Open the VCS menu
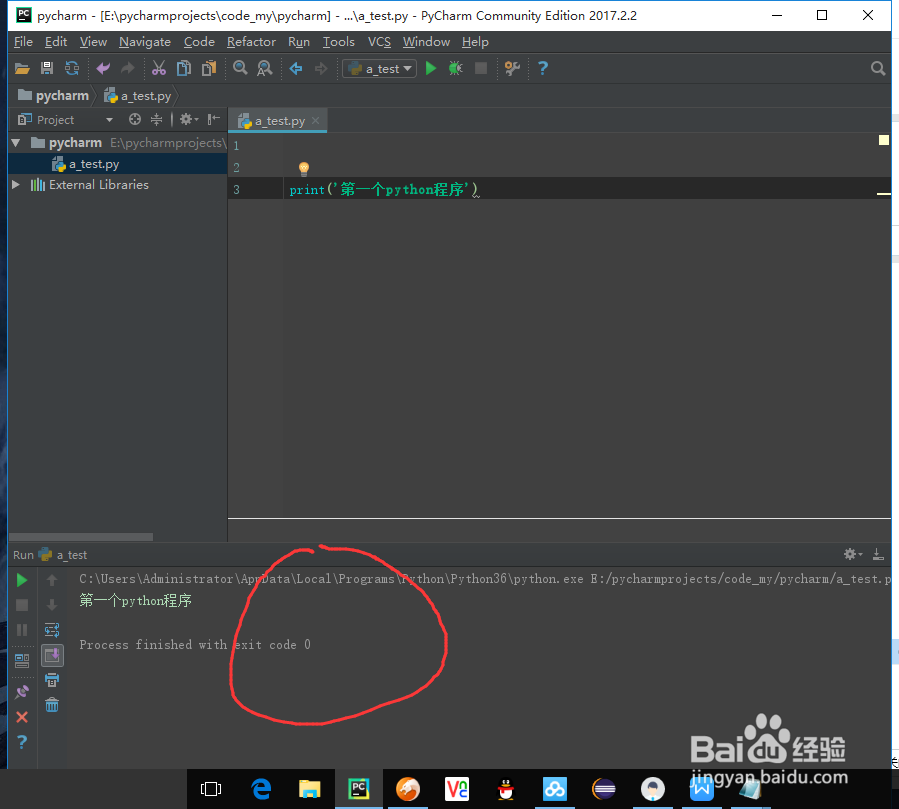This screenshot has height=809, width=899. click(x=379, y=42)
